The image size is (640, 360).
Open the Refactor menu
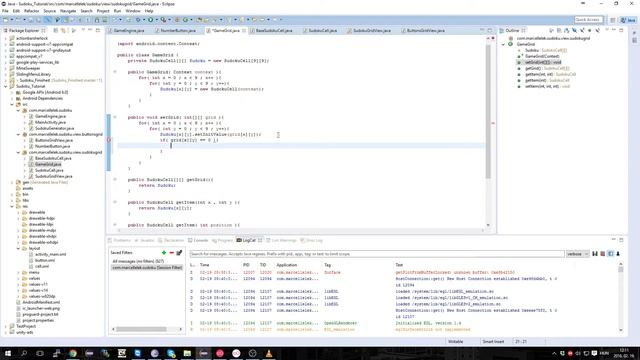[x=31, y=11]
